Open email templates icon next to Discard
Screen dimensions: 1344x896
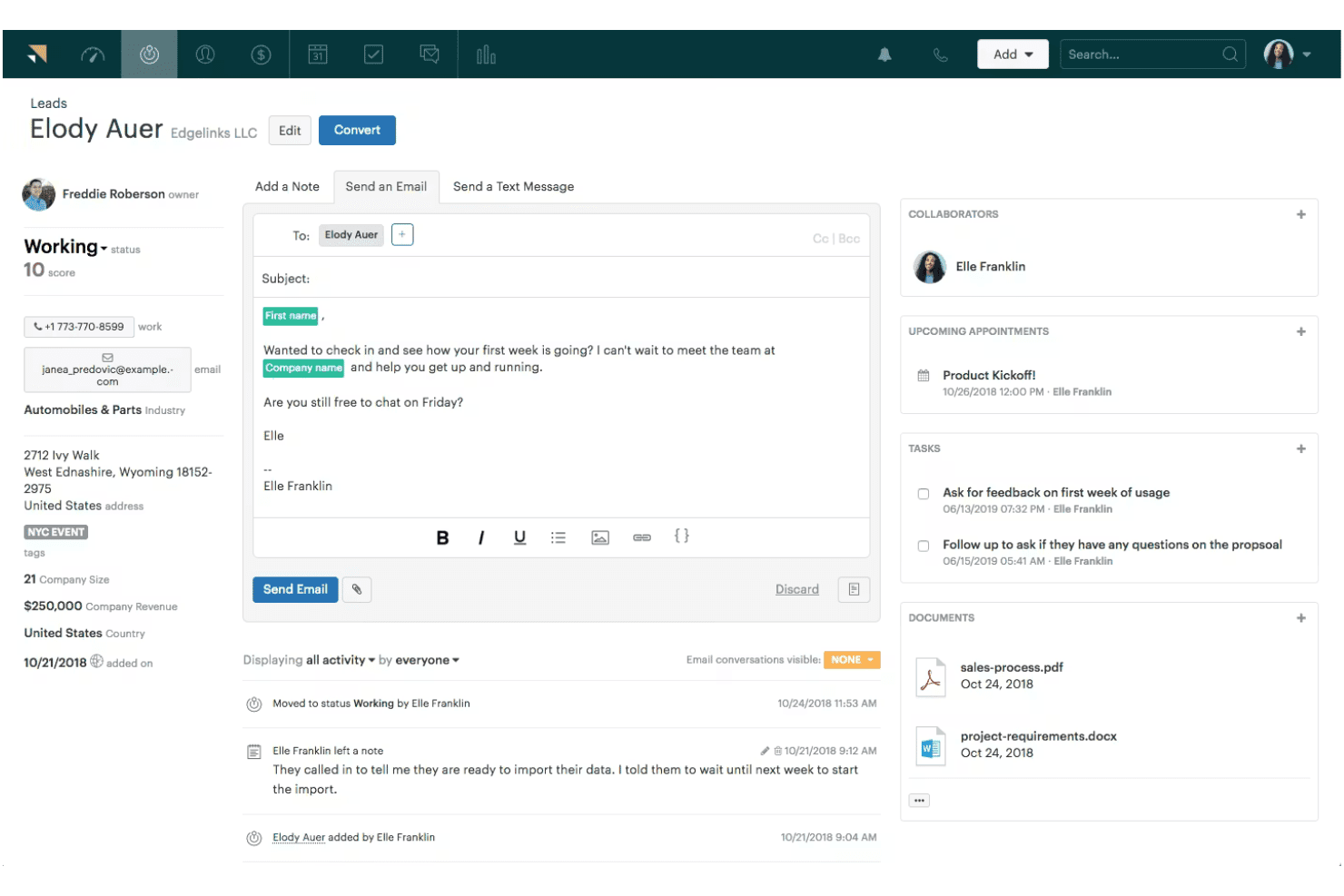click(x=854, y=589)
